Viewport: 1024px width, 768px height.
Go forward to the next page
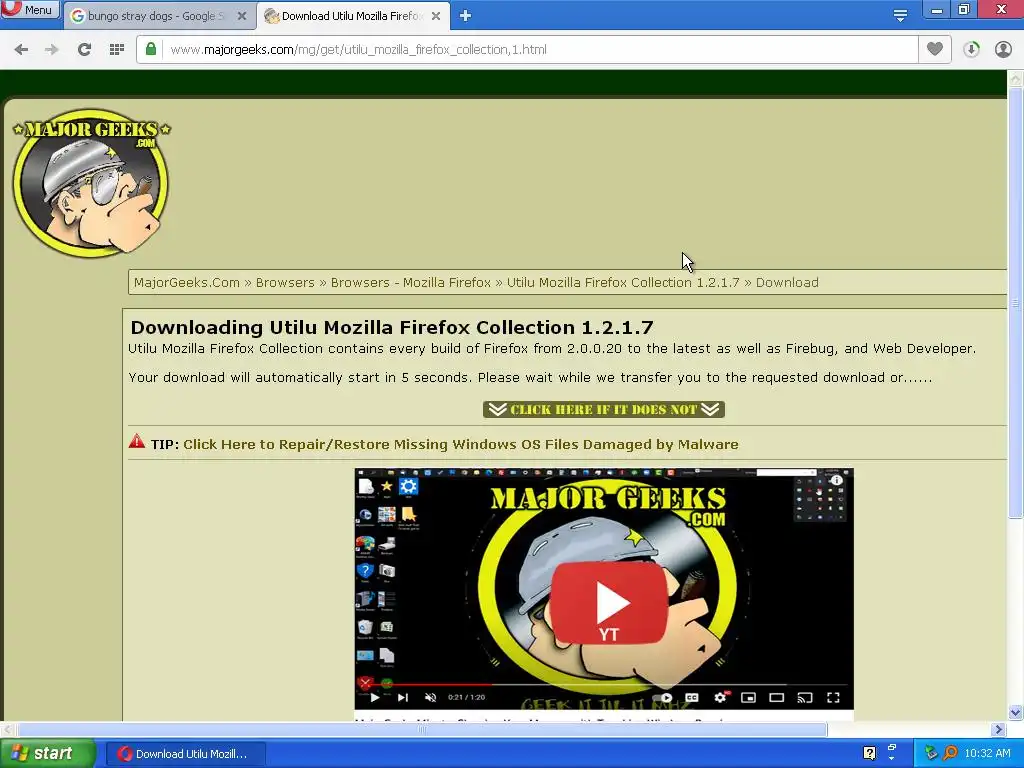pyautogui.click(x=52, y=50)
